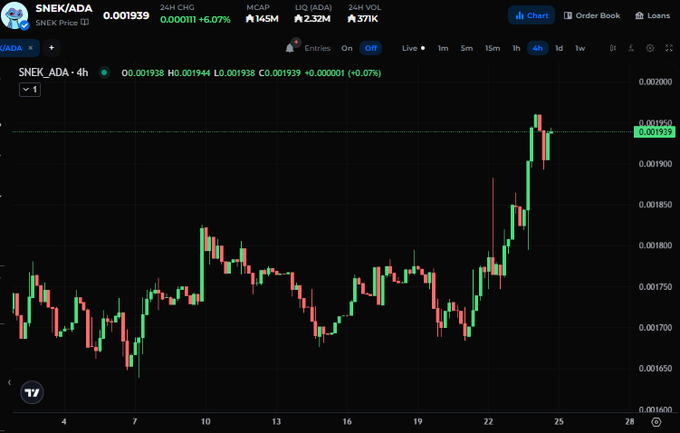Open the indicators fx icon
Image resolution: width=680 pixels, height=433 pixels.
coord(631,48)
